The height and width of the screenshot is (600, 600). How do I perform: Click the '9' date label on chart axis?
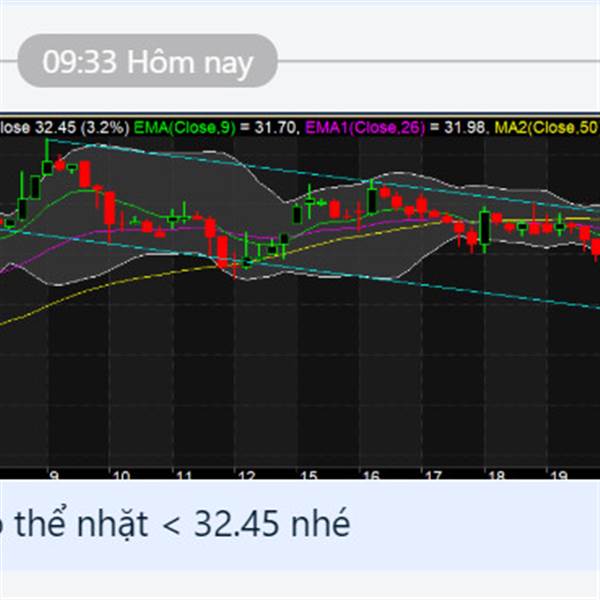(55, 474)
